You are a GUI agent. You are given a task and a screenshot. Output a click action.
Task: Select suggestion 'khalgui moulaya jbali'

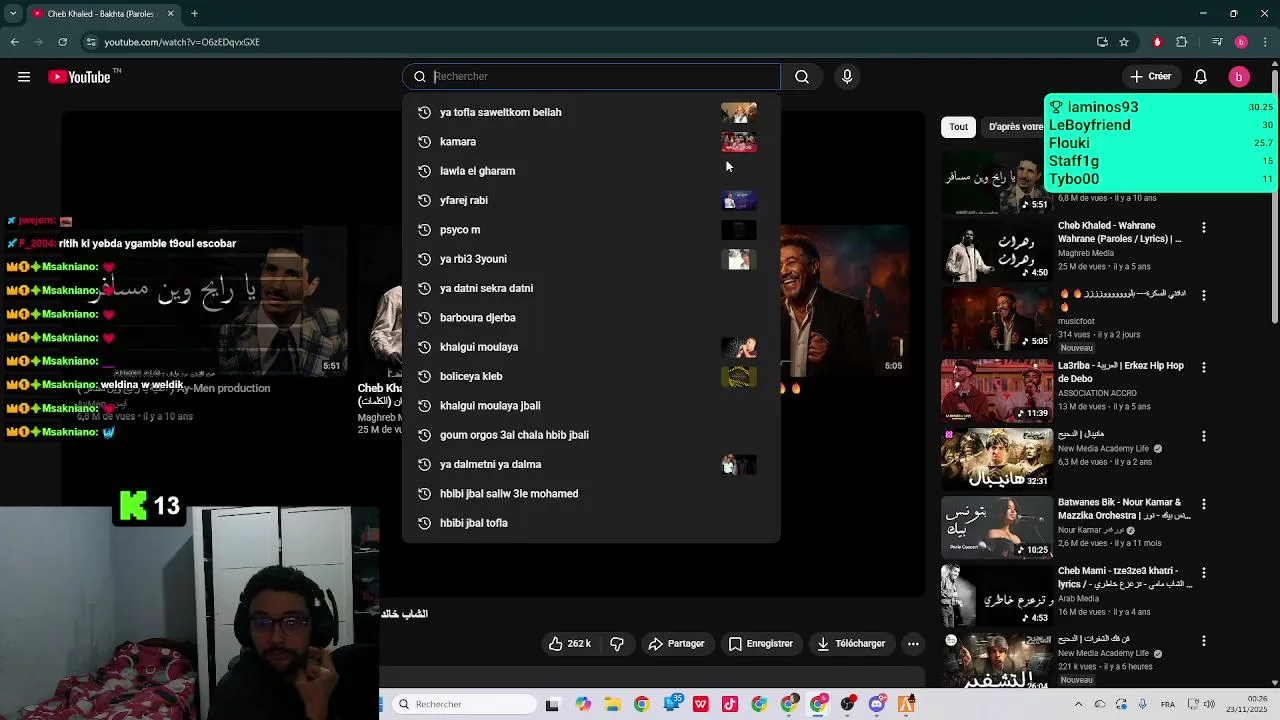point(591,406)
